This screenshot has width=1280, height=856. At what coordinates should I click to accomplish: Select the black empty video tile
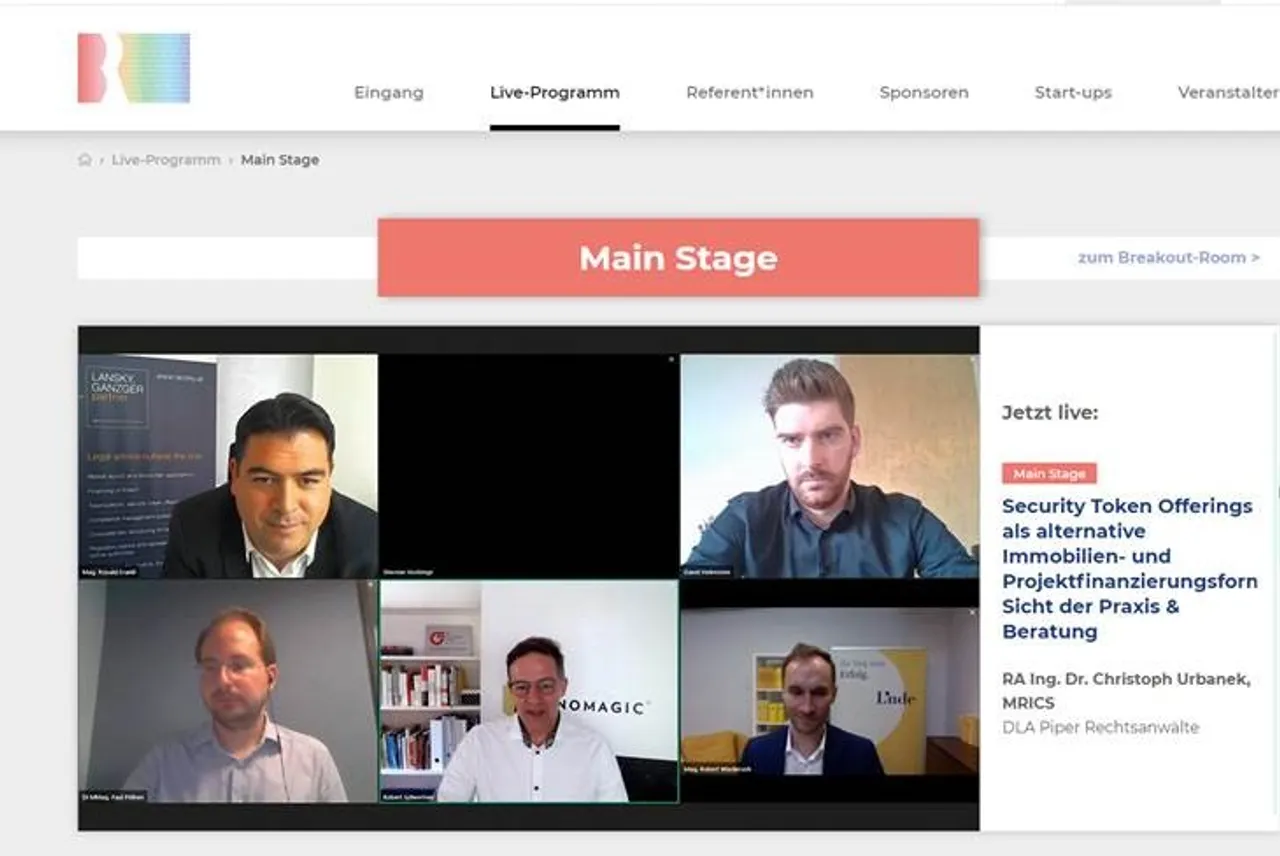pos(529,466)
